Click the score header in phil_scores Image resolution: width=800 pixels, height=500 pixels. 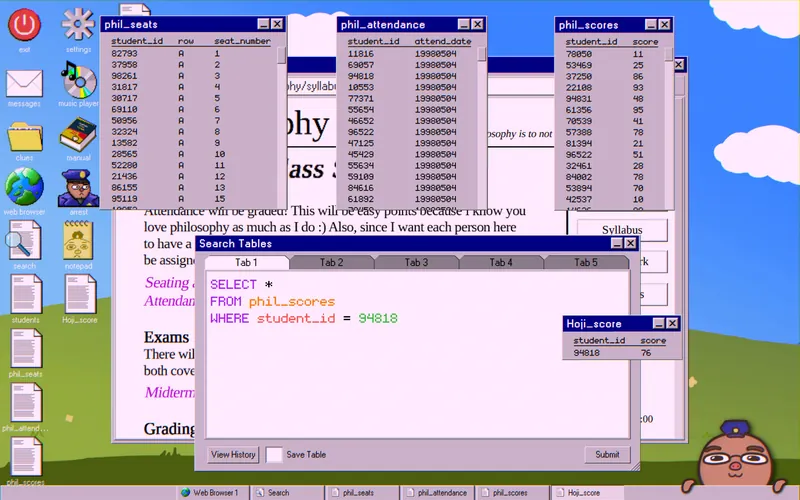click(x=645, y=42)
